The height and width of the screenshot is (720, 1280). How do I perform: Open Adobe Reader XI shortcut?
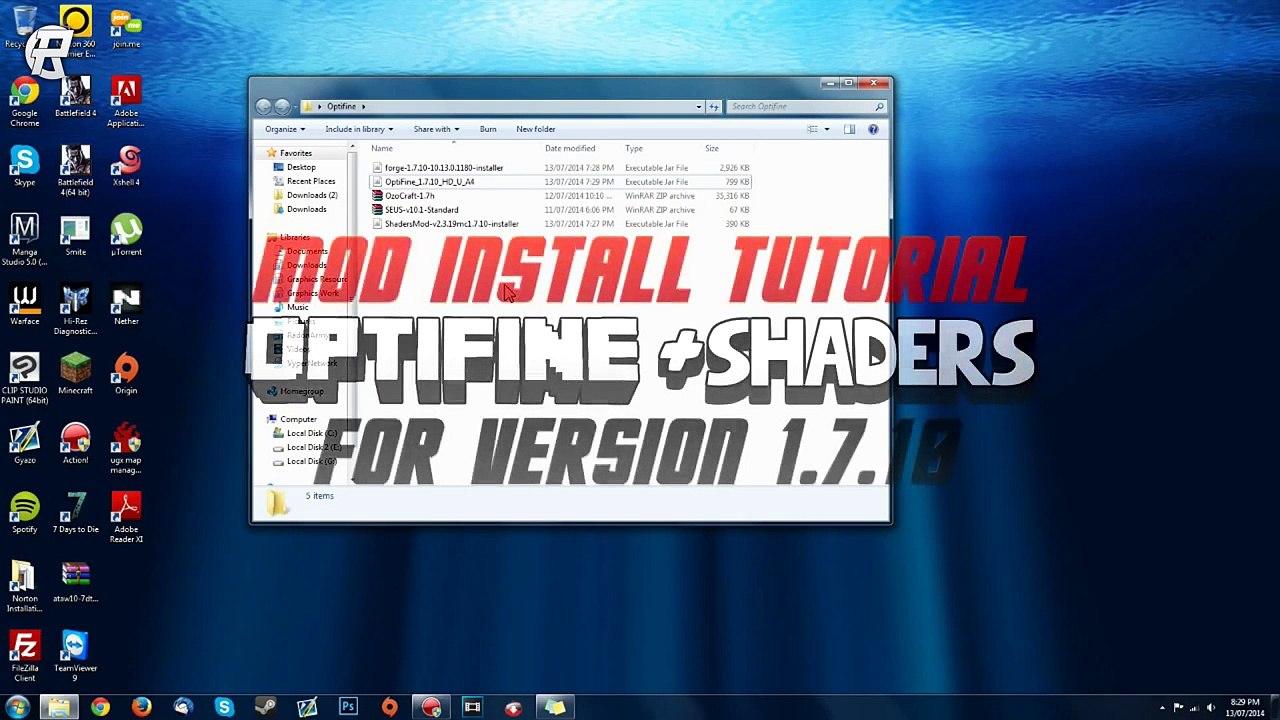point(126,517)
